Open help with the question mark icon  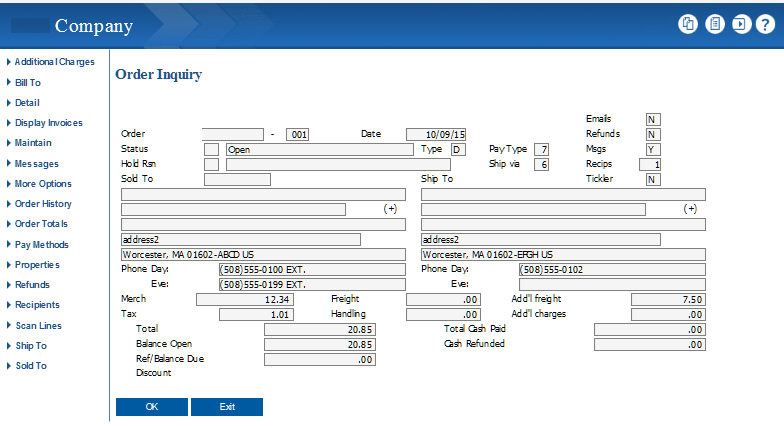765,25
